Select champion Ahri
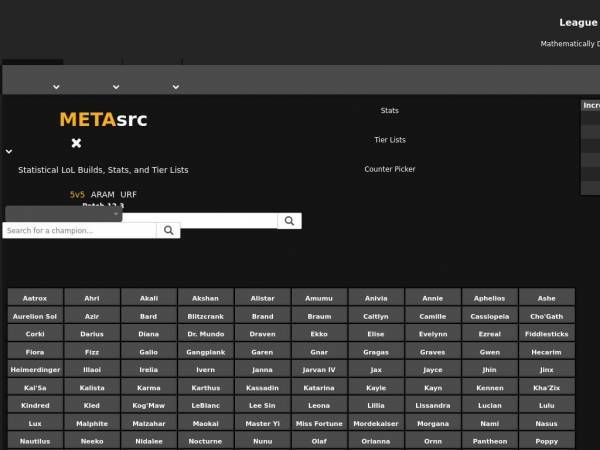Viewport: 600px width, 450px height. 92,297
